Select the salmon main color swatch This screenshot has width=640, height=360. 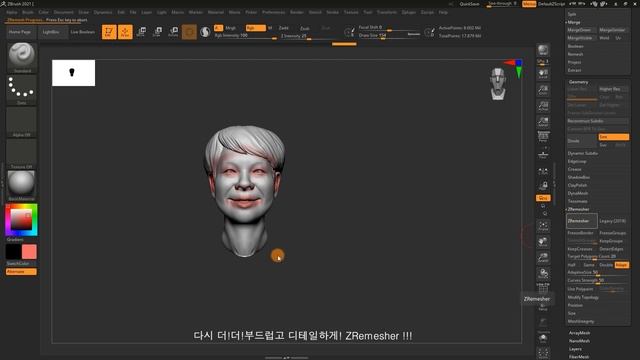[29, 252]
